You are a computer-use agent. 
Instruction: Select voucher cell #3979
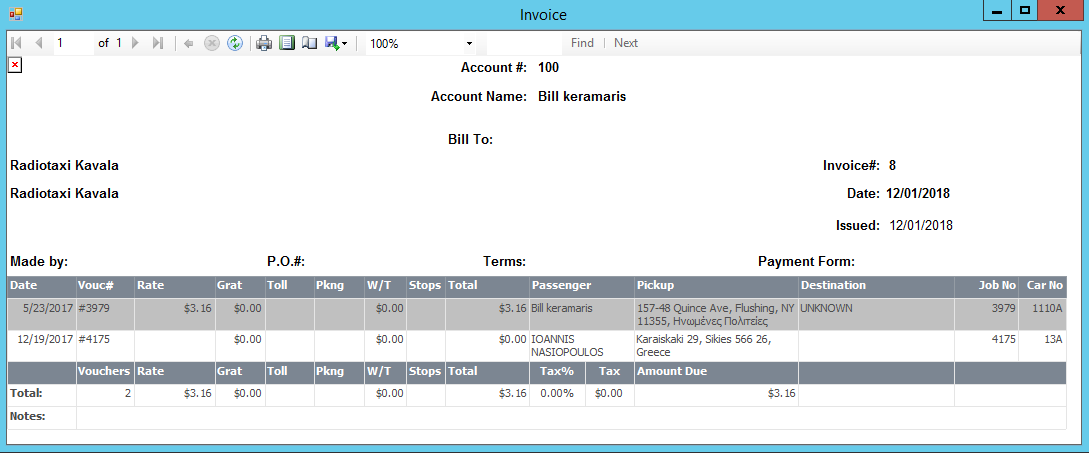105,315
